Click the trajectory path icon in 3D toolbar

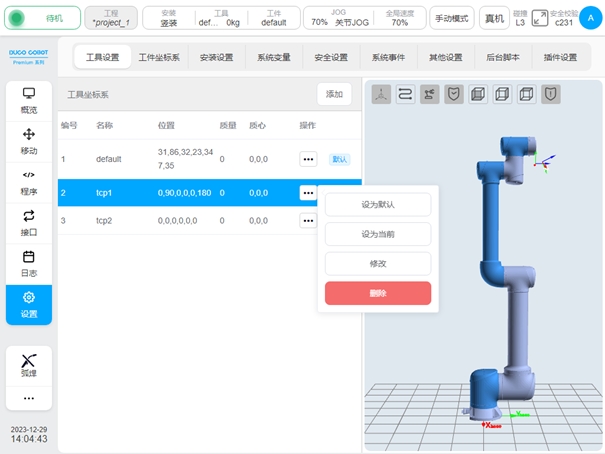tap(405, 94)
